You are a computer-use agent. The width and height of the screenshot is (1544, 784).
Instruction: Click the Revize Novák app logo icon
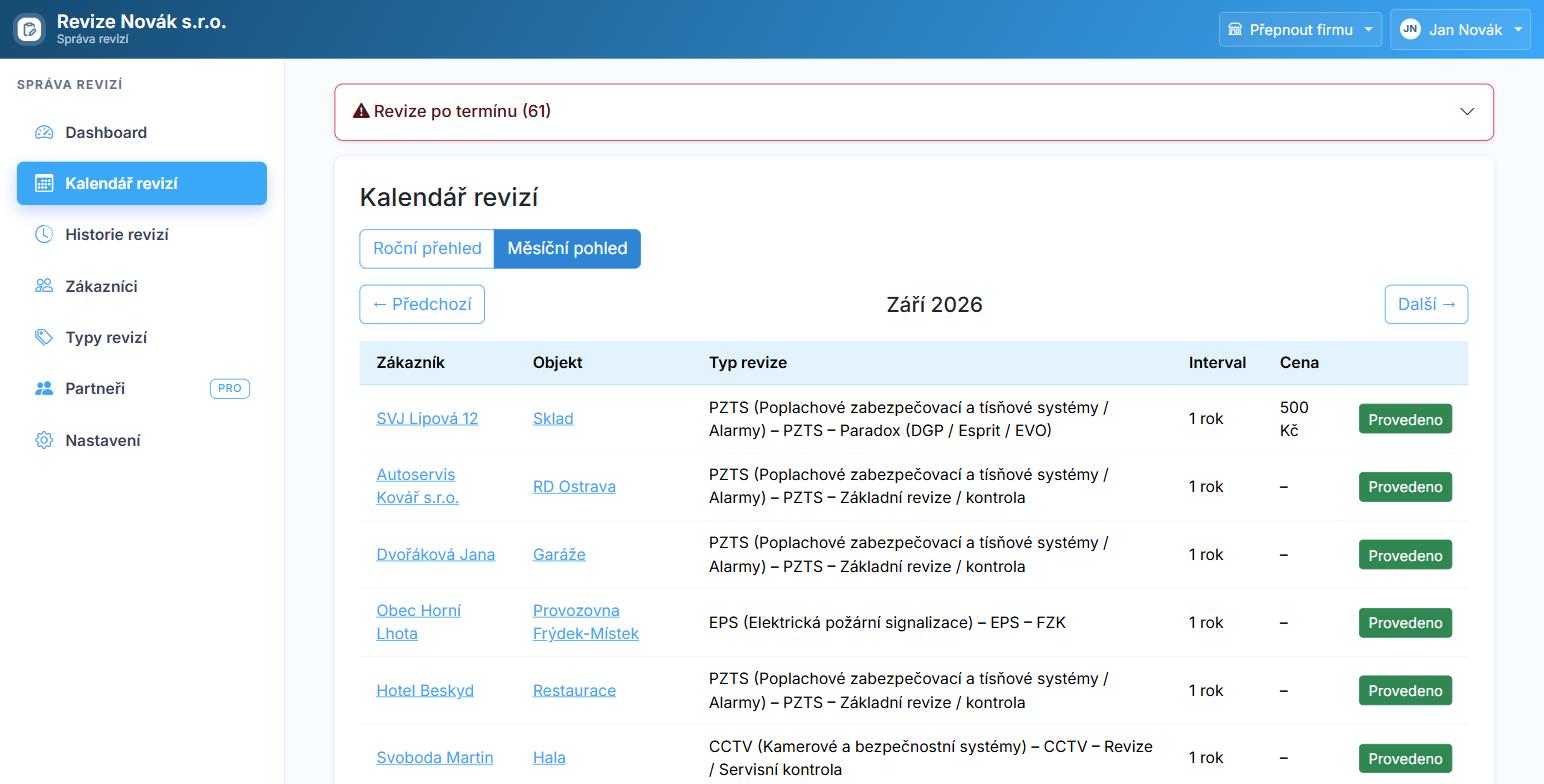coord(30,29)
